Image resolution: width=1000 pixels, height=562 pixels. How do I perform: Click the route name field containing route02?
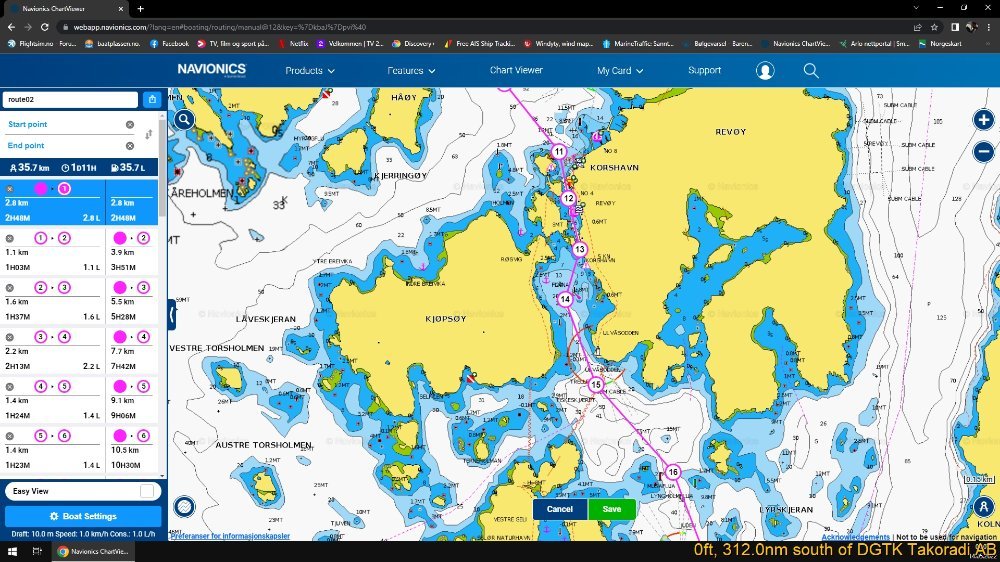pos(70,100)
